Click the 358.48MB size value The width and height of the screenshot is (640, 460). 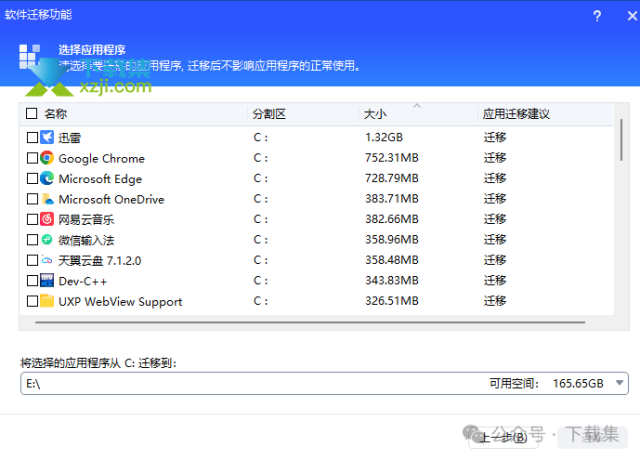392,260
